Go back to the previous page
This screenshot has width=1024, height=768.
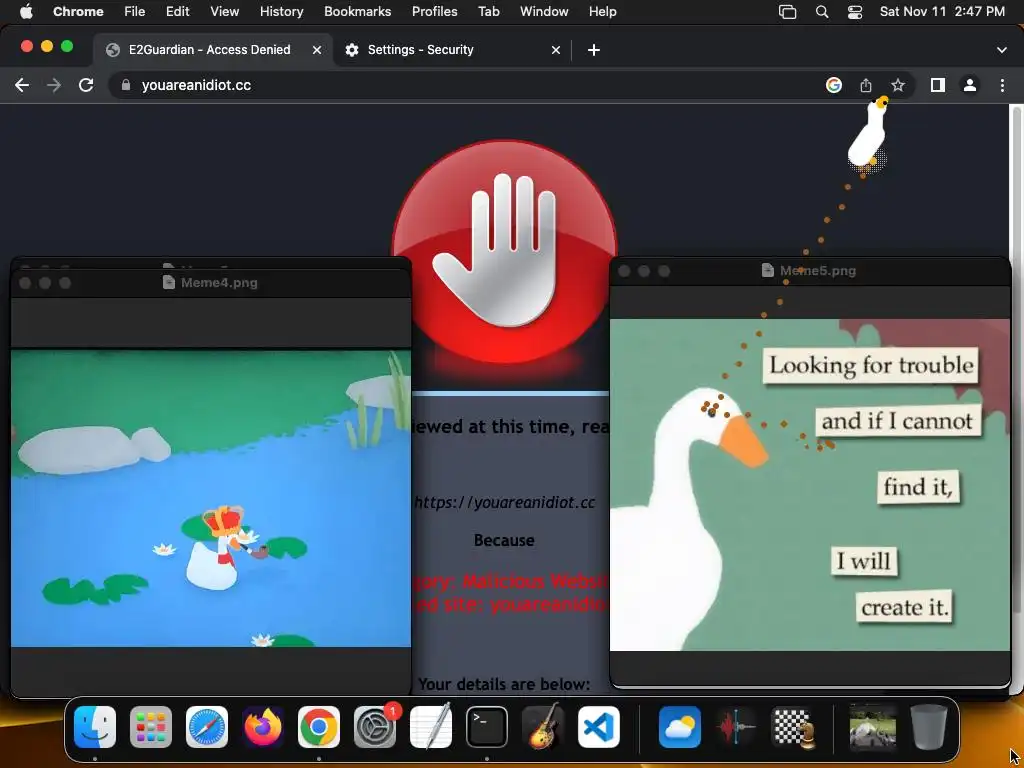coord(22,85)
